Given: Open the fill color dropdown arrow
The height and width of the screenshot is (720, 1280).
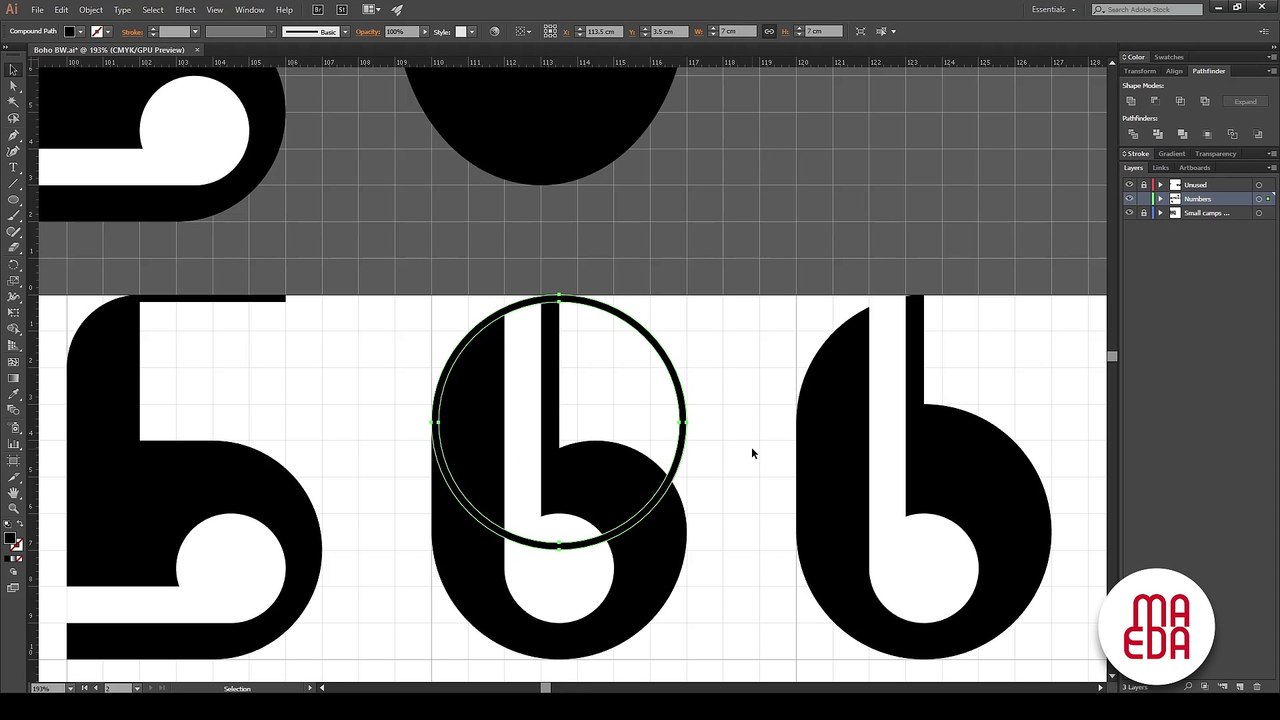Looking at the screenshot, I should point(81,32).
